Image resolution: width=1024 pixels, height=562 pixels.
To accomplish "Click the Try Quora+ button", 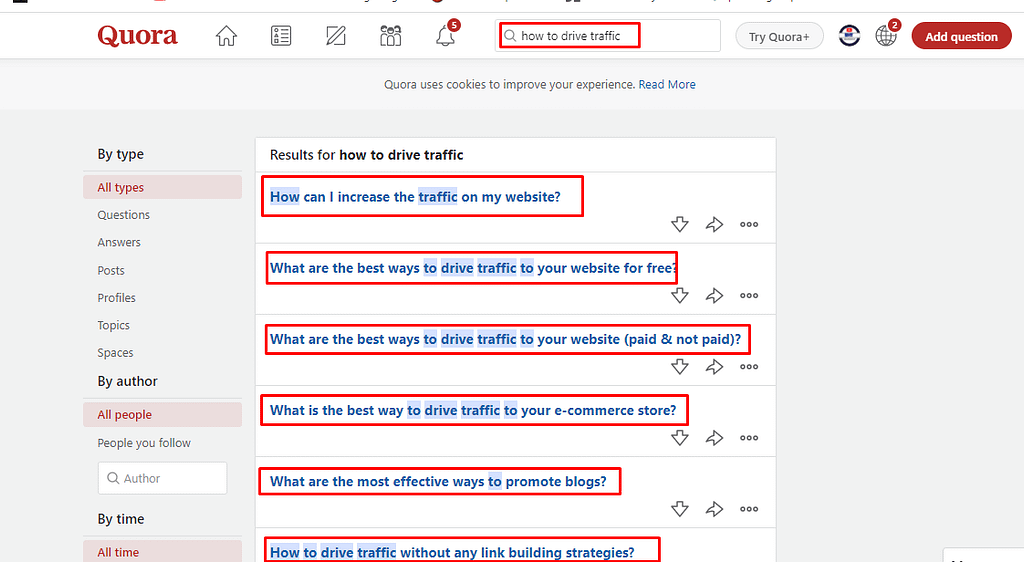I will [779, 37].
